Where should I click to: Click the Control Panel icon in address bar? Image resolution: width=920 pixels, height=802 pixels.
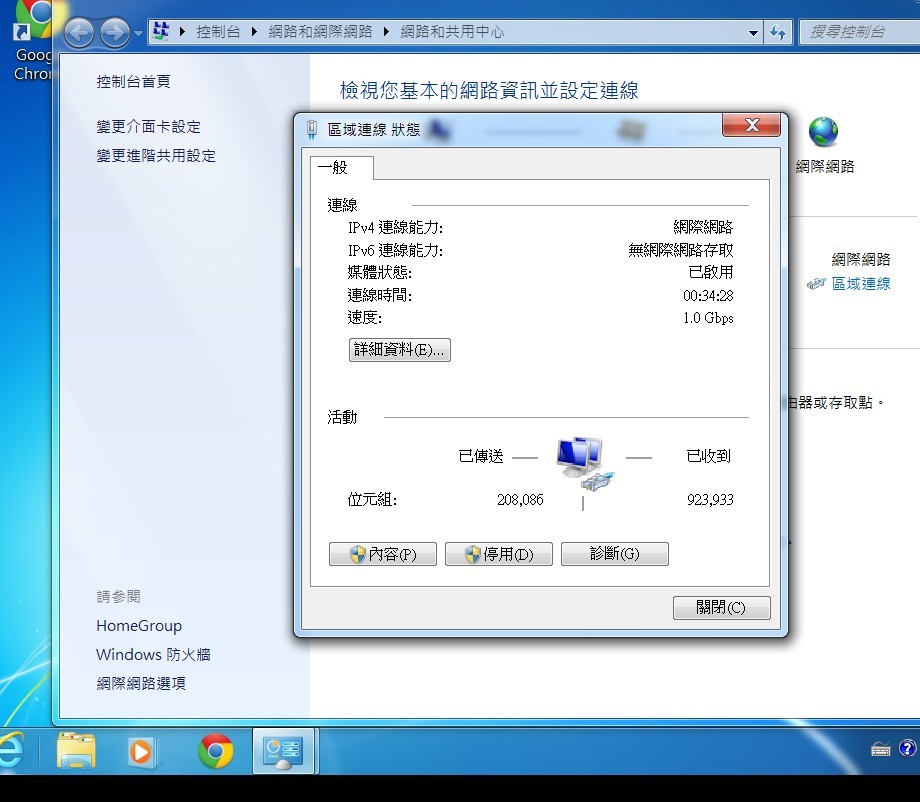click(x=160, y=31)
